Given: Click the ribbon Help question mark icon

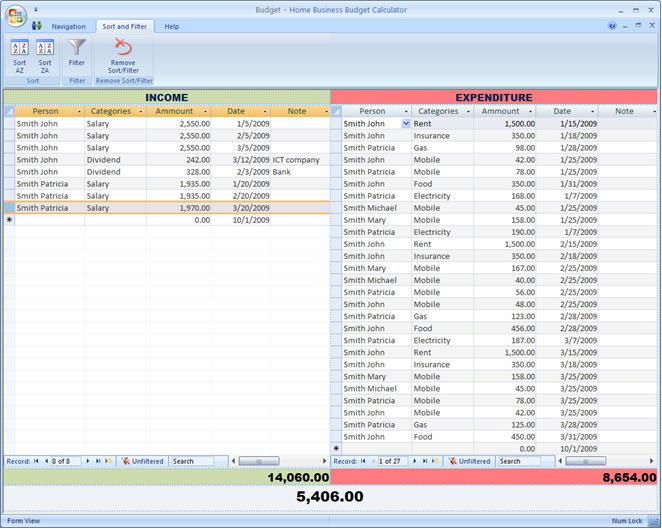Looking at the screenshot, I should coord(612,26).
